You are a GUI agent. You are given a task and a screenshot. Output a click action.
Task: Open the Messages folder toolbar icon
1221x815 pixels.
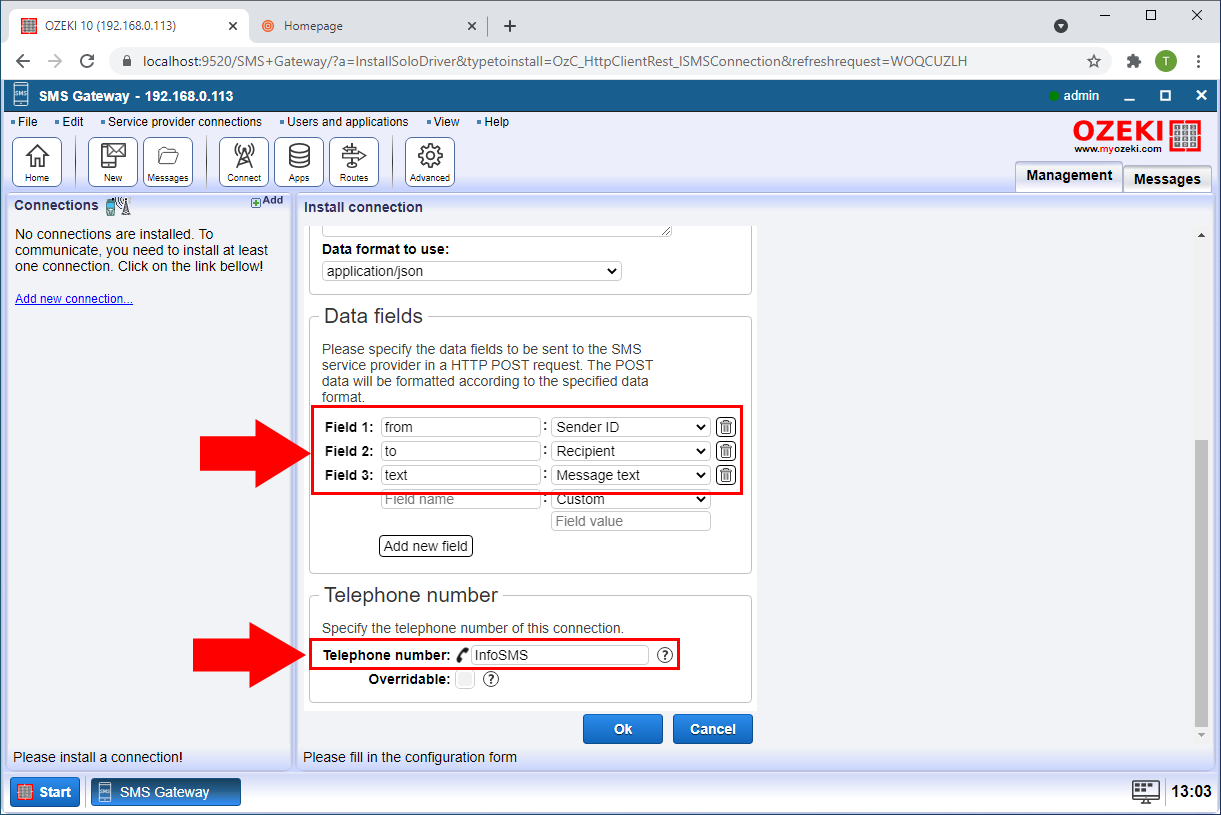pyautogui.click(x=168, y=162)
